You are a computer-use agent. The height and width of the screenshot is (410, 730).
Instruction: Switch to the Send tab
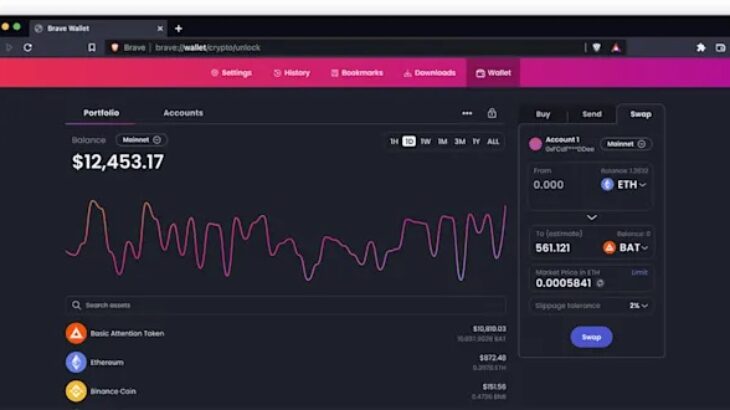[x=592, y=114]
